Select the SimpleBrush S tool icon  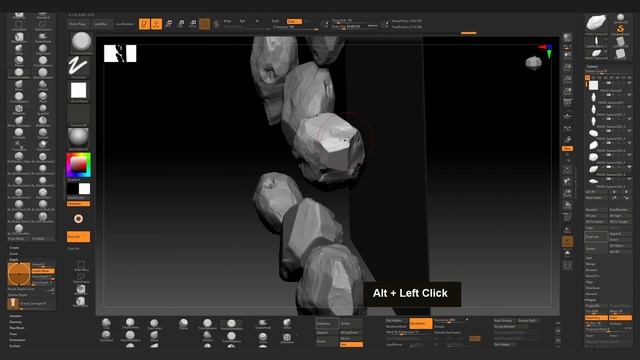[620, 29]
